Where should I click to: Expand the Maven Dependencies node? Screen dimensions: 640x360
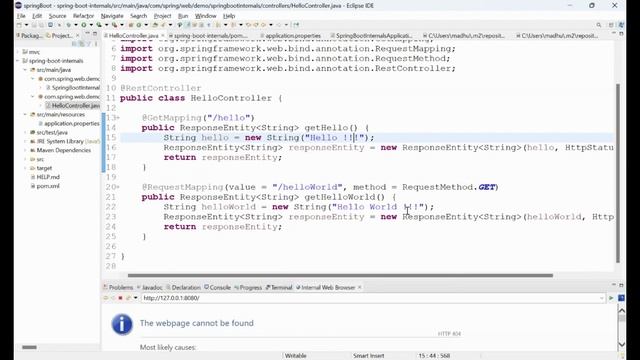click(x=25, y=150)
